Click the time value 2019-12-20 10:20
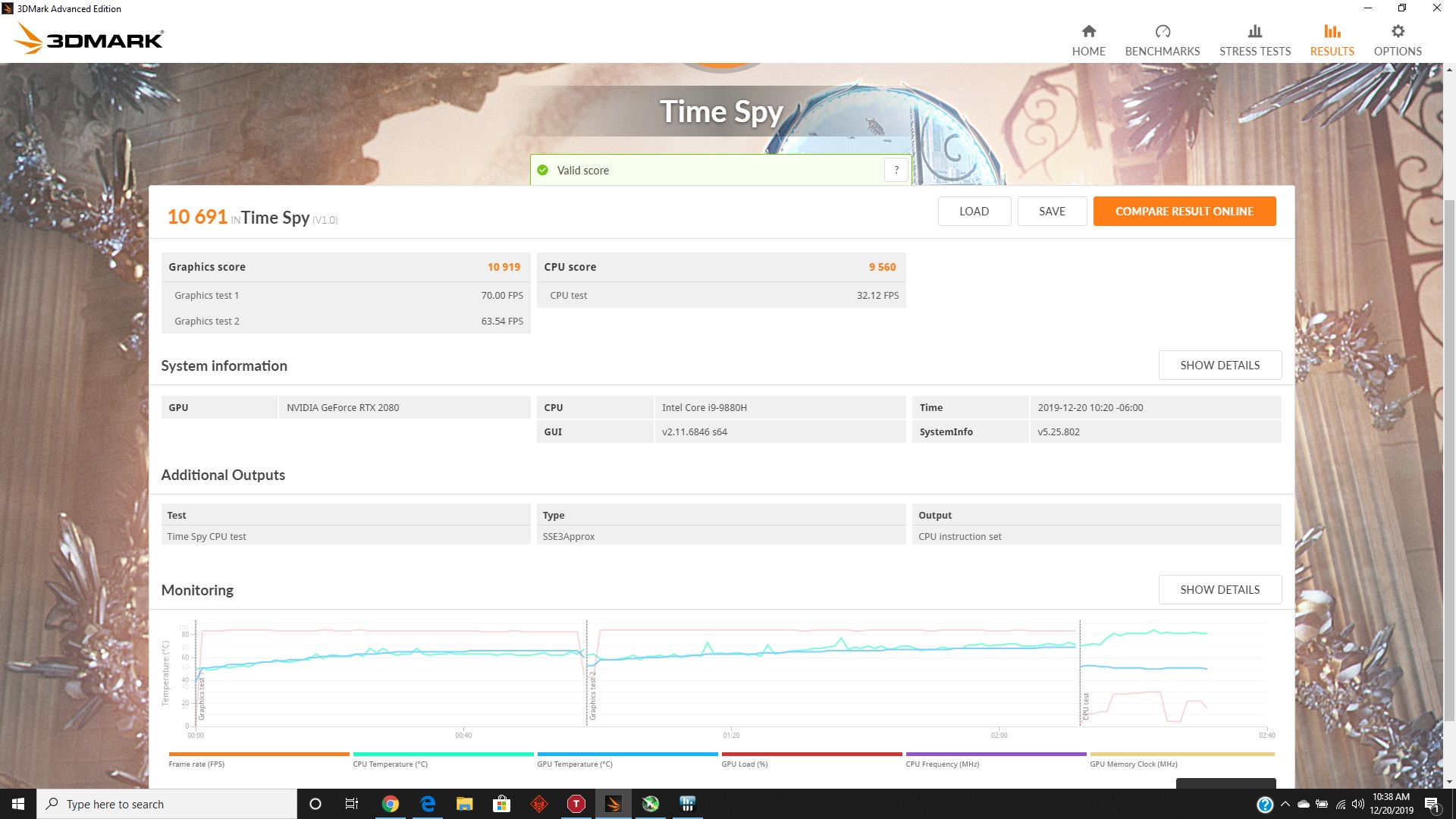The height and width of the screenshot is (819, 1456). [1090, 407]
